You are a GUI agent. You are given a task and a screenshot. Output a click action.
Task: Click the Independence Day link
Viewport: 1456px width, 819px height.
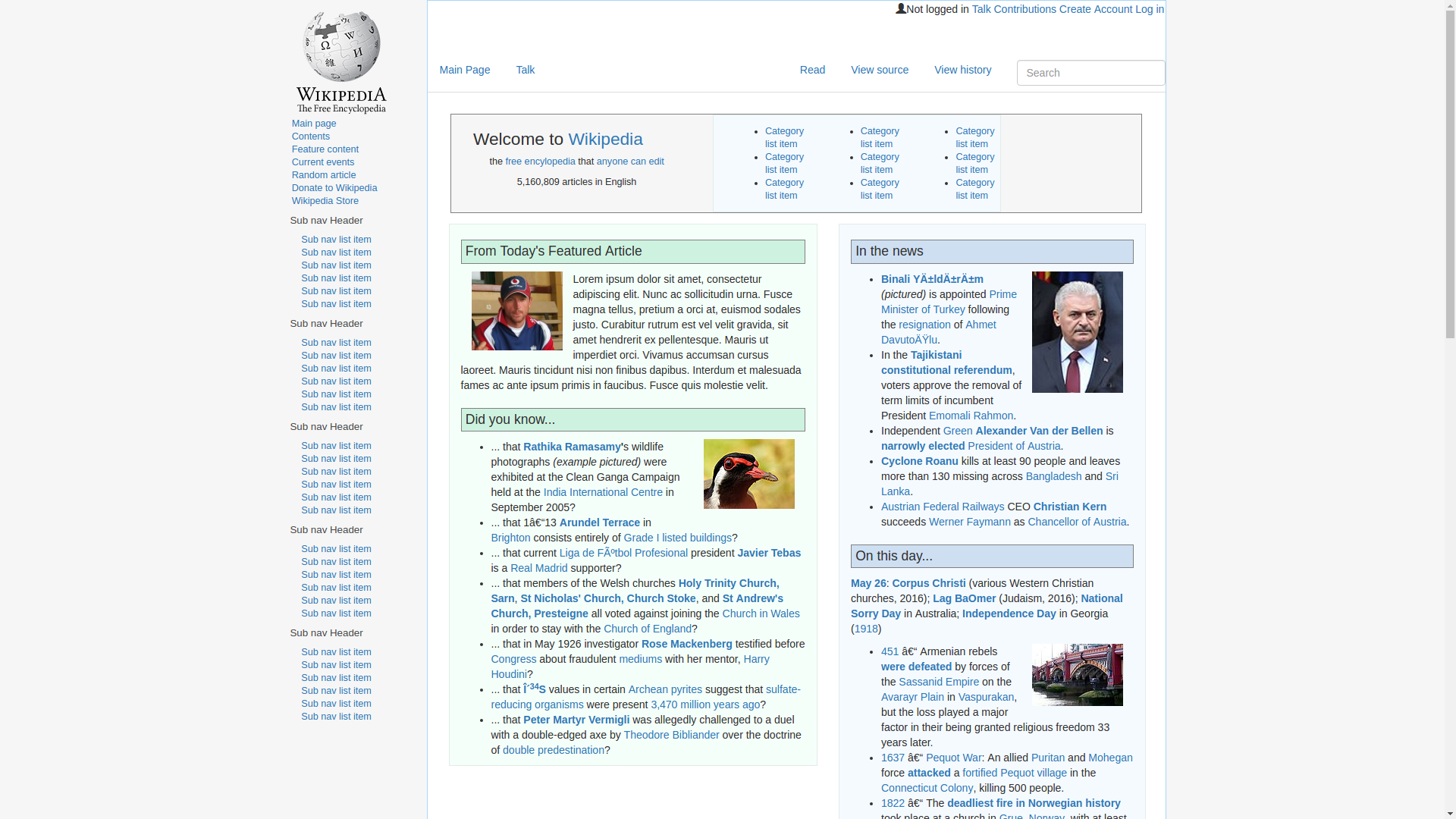[x=1009, y=613]
